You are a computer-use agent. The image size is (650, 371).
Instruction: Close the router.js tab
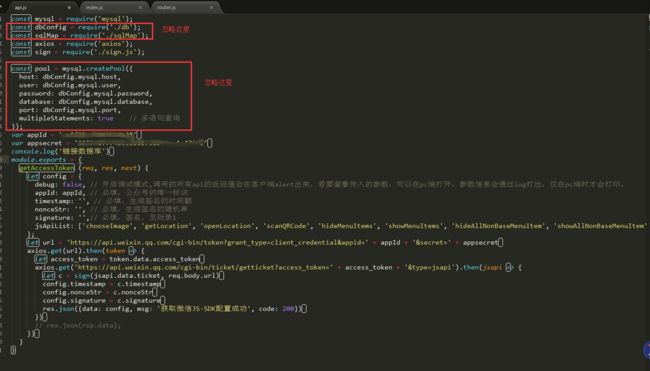211,7
